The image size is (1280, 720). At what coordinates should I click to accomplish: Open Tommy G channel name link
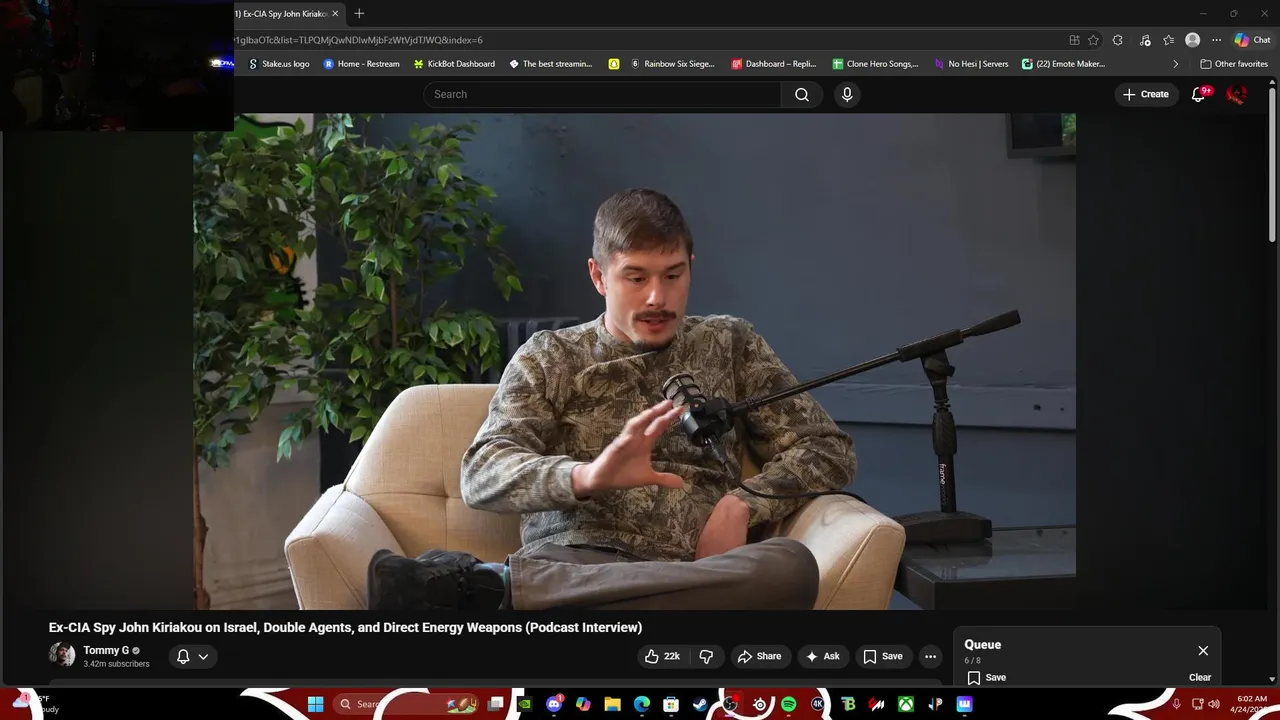pyautogui.click(x=106, y=650)
